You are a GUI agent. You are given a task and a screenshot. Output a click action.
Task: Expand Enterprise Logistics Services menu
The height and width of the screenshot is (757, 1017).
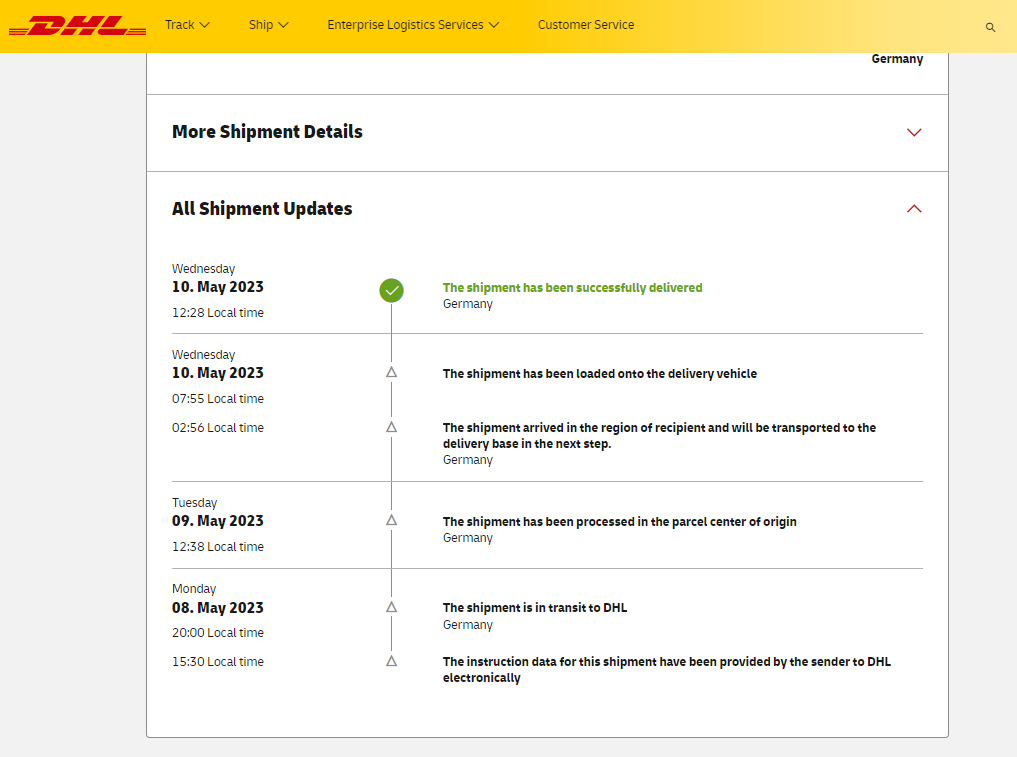pyautogui.click(x=413, y=25)
